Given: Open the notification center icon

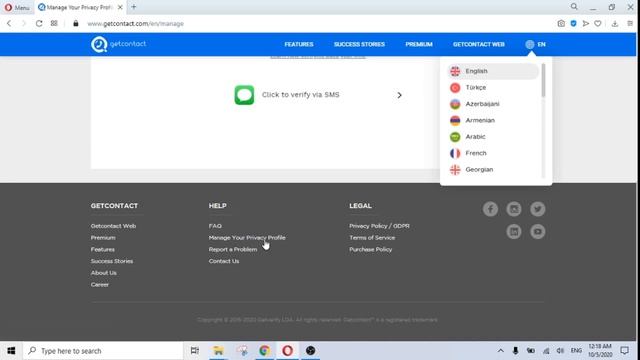Looking at the screenshot, I should tap(624, 351).
